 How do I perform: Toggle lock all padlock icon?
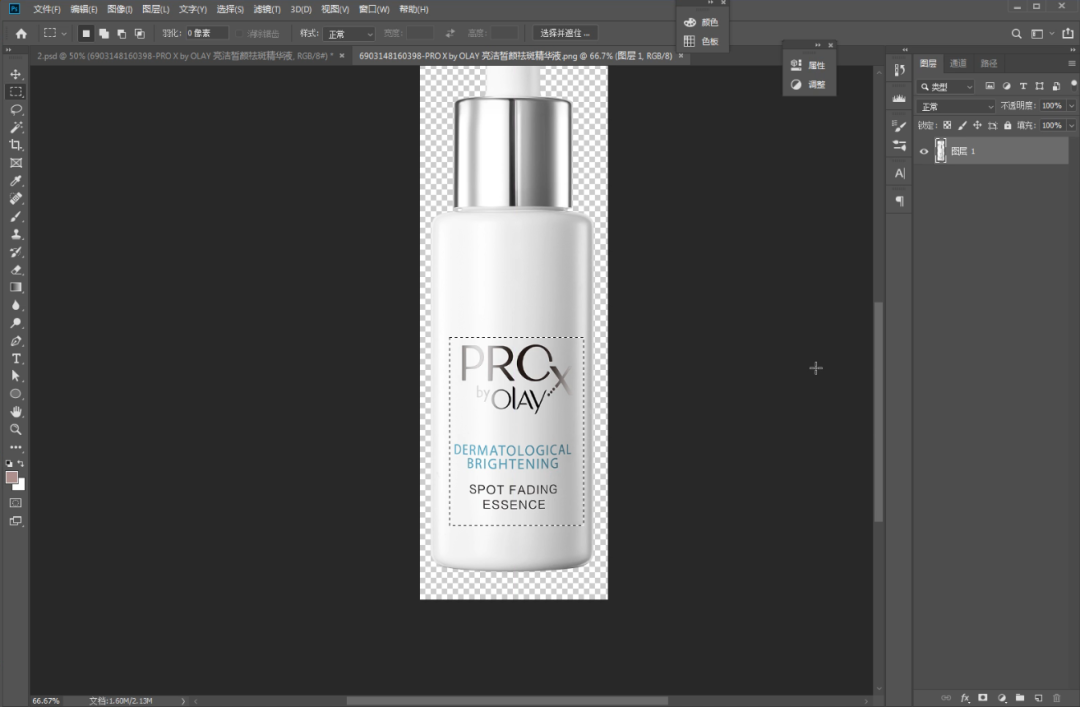point(1008,125)
